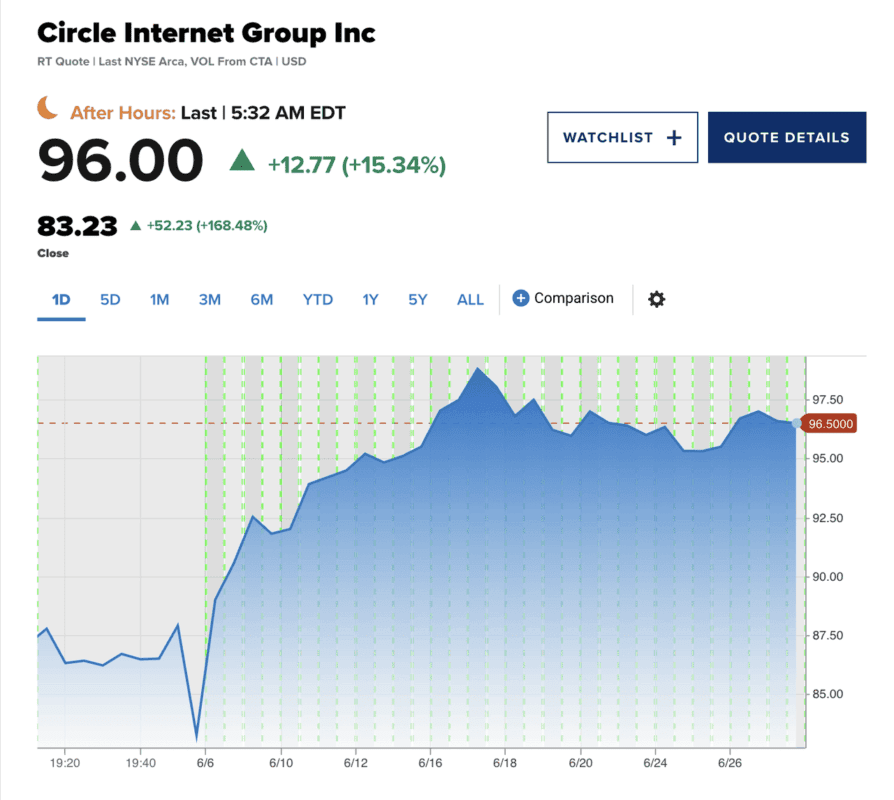The image size is (894, 800).
Task: Open chart settings gear icon
Action: pyautogui.click(x=656, y=299)
